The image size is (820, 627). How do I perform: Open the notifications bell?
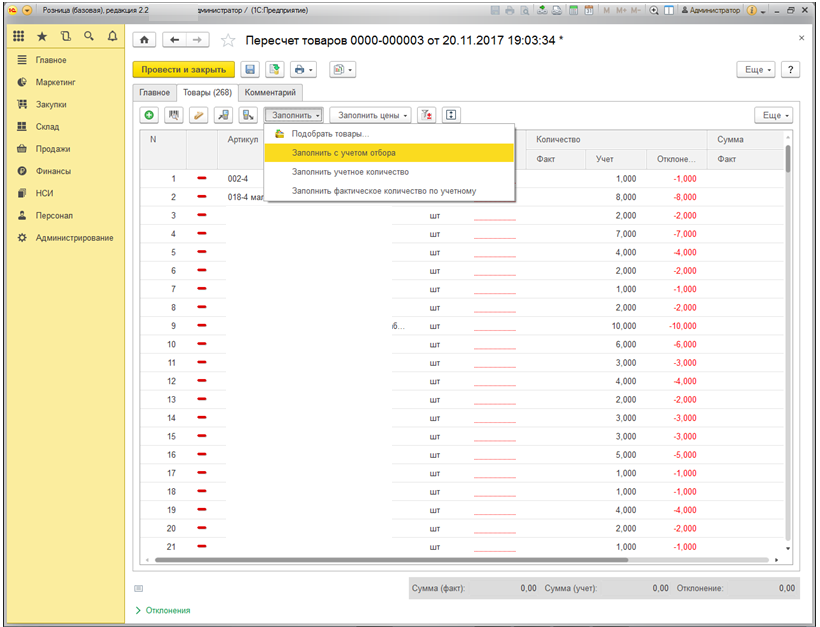[x=112, y=36]
